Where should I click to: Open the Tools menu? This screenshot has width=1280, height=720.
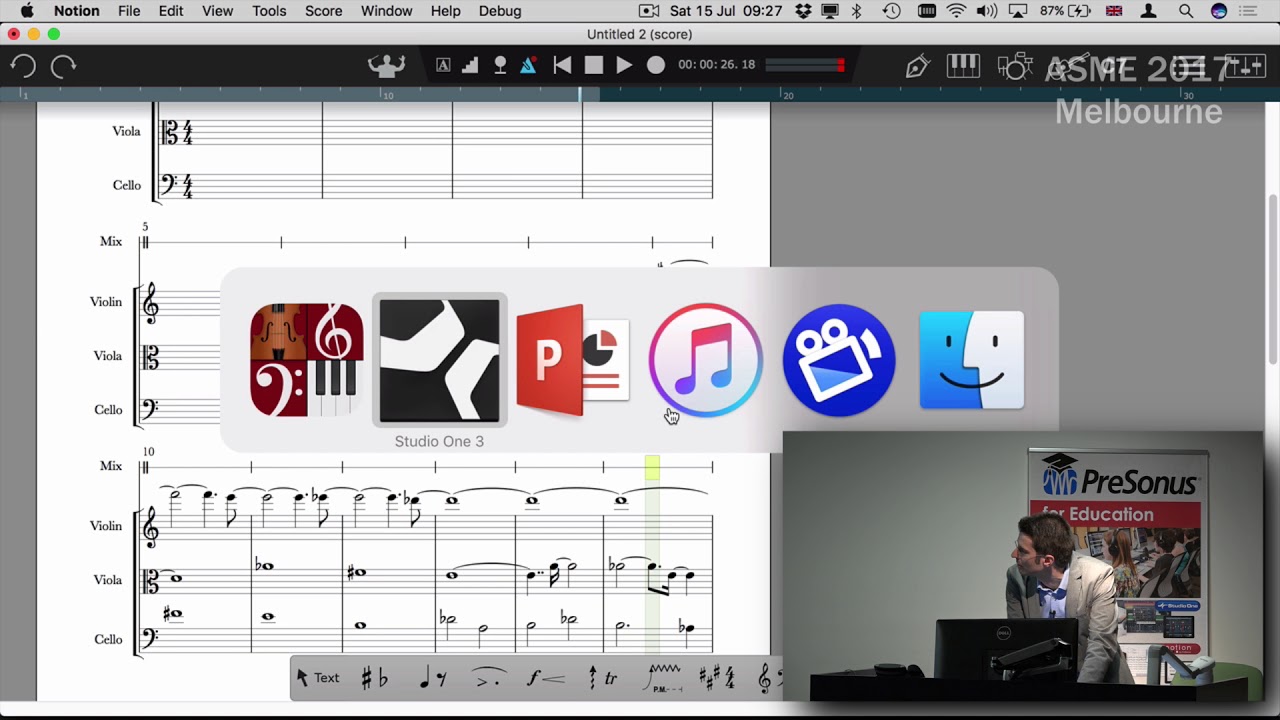[269, 11]
